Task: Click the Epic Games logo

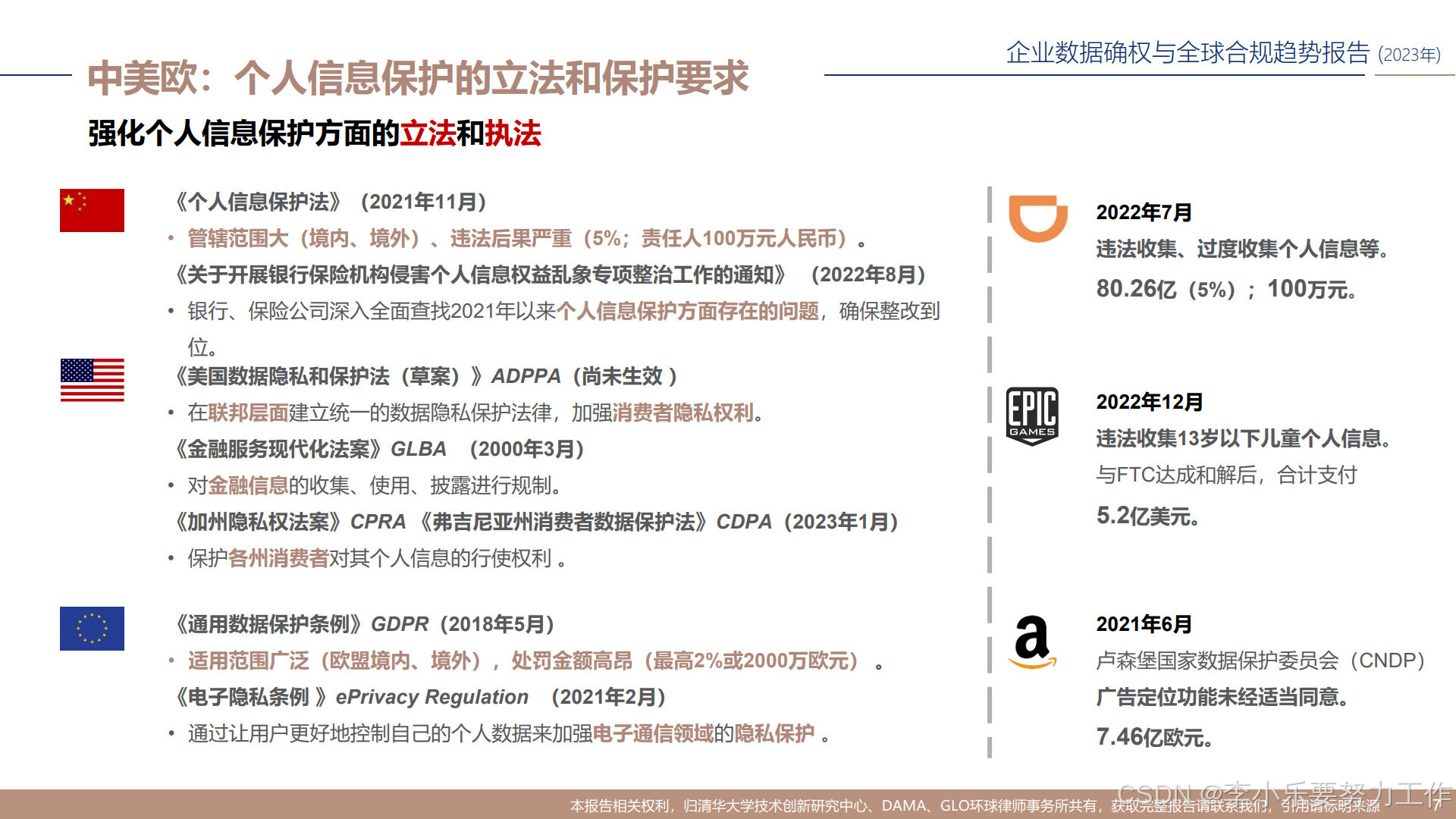Action: pos(1031,416)
